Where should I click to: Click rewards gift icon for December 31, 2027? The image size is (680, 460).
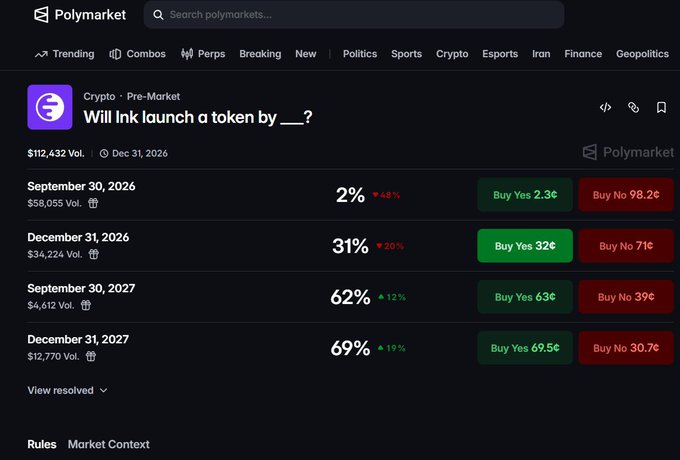coord(91,356)
